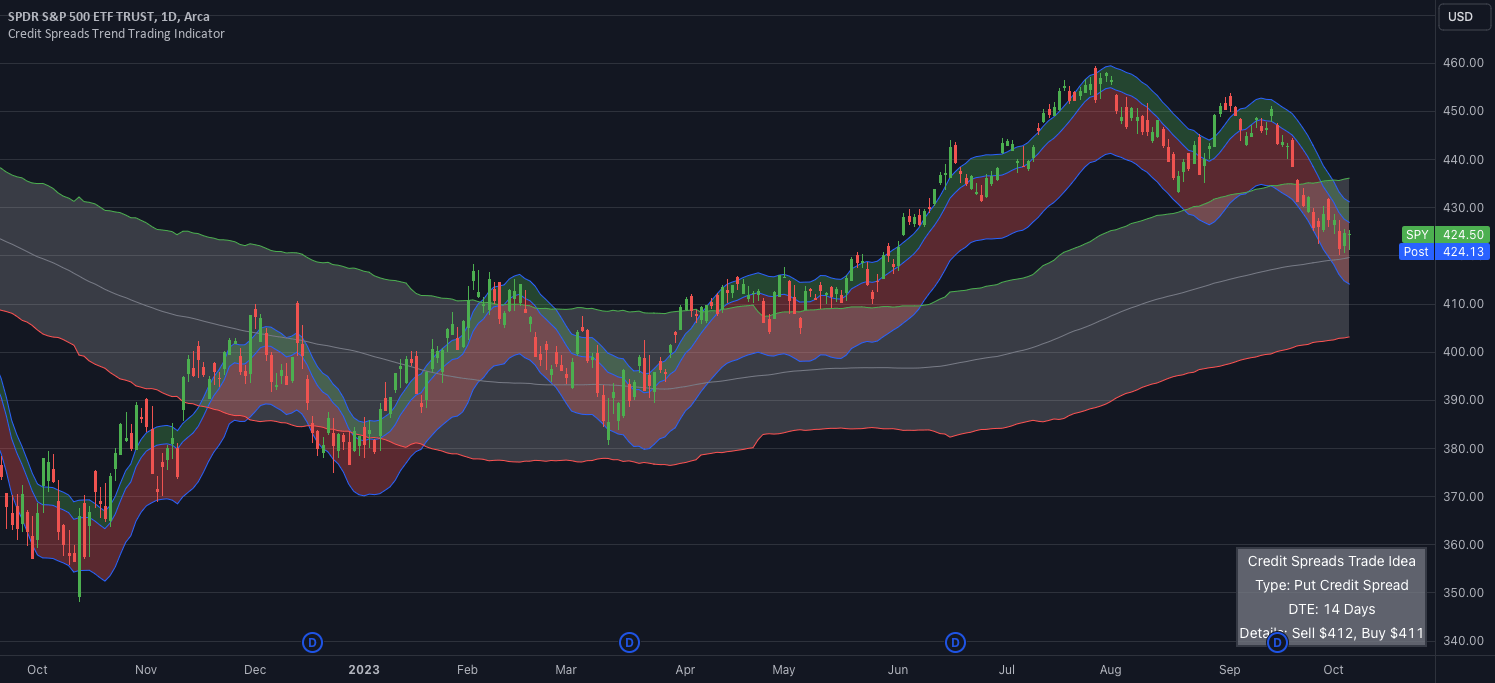This screenshot has height=683, width=1495.
Task: Open the dividend marker near March on timeline
Action: pos(630,644)
